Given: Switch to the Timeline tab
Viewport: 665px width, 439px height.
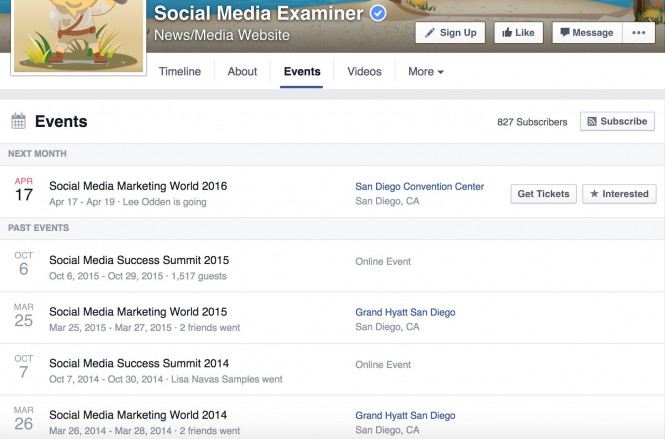Looking at the screenshot, I should 180,72.
